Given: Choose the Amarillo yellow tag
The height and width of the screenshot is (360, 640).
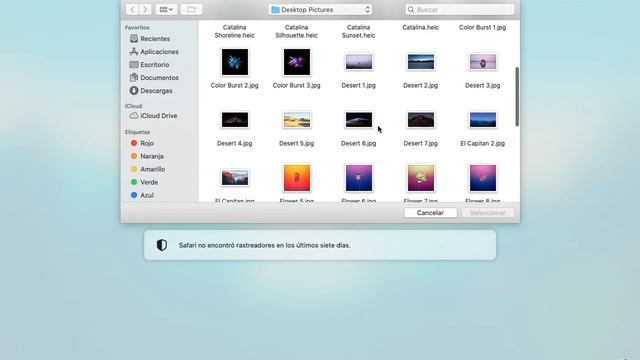Looking at the screenshot, I should coord(148,169).
